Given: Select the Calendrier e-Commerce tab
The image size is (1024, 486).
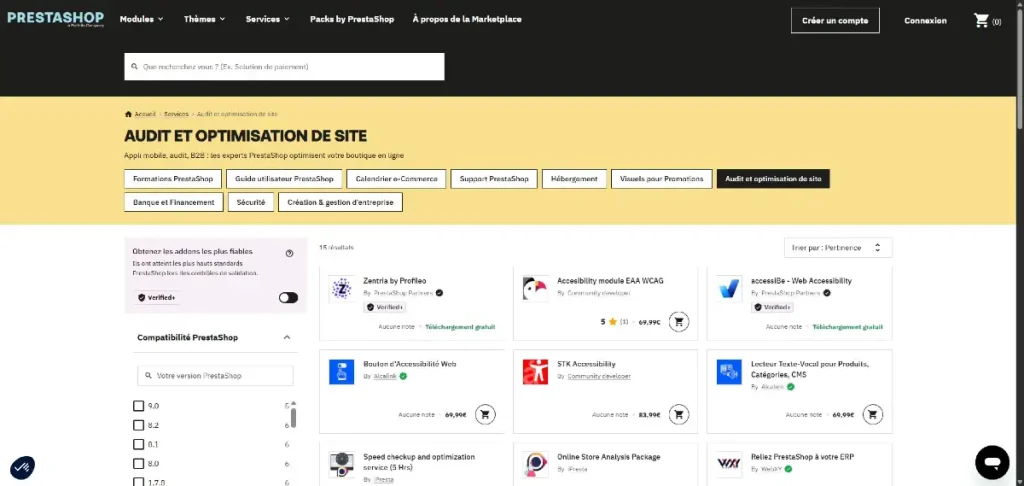Looking at the screenshot, I should point(396,179).
